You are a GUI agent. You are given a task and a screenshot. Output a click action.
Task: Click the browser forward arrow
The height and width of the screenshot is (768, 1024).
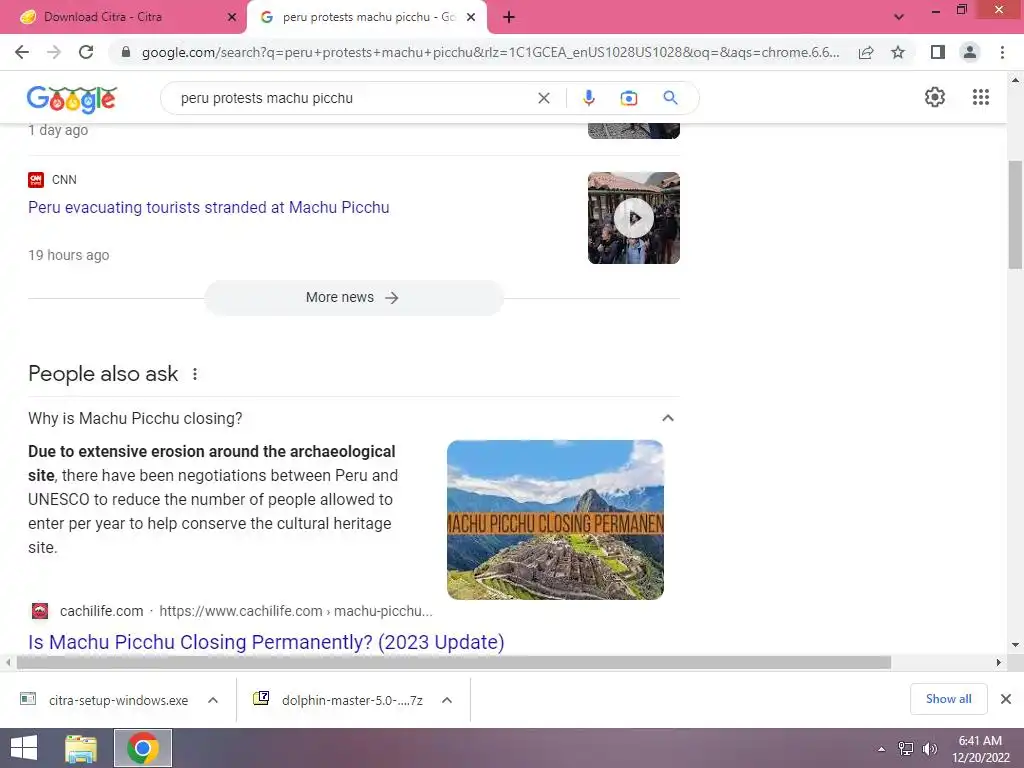point(54,52)
